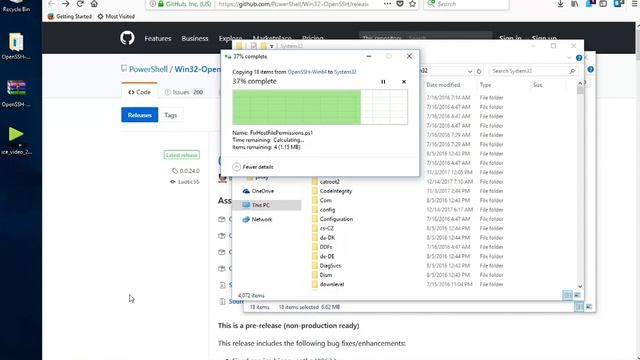Viewport: 640px width, 360px height.
Task: Select the DiagSvcs folder
Action: coord(326,266)
